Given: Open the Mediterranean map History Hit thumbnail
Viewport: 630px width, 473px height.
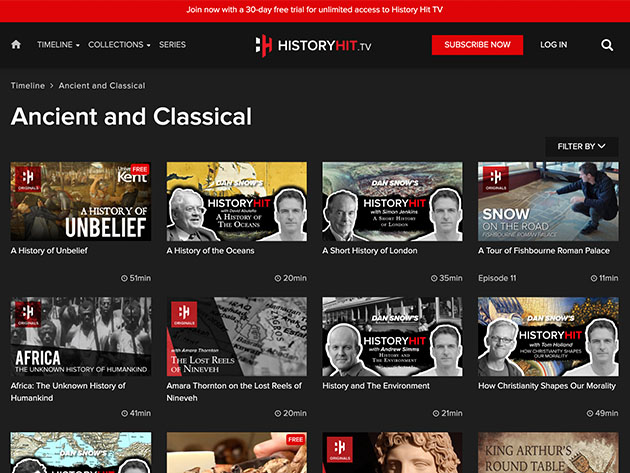Looking at the screenshot, I should [x=81, y=453].
